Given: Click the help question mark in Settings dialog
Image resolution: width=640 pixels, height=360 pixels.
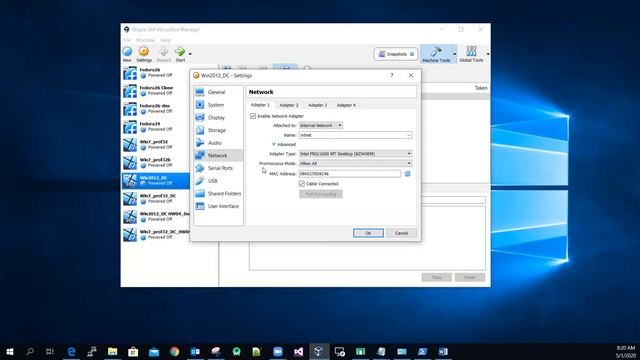Looking at the screenshot, I should tap(392, 76).
